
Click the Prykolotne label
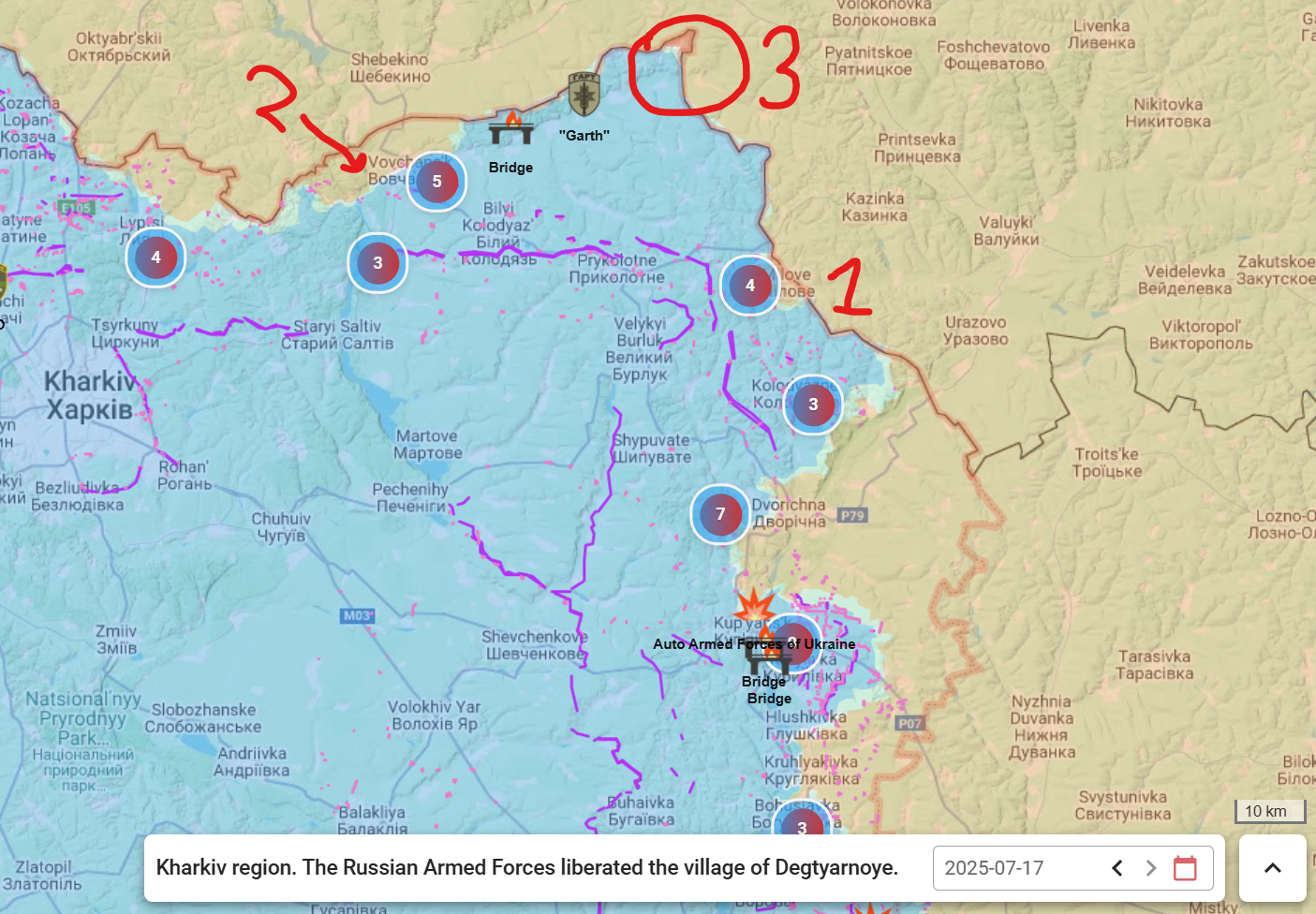pos(617,269)
